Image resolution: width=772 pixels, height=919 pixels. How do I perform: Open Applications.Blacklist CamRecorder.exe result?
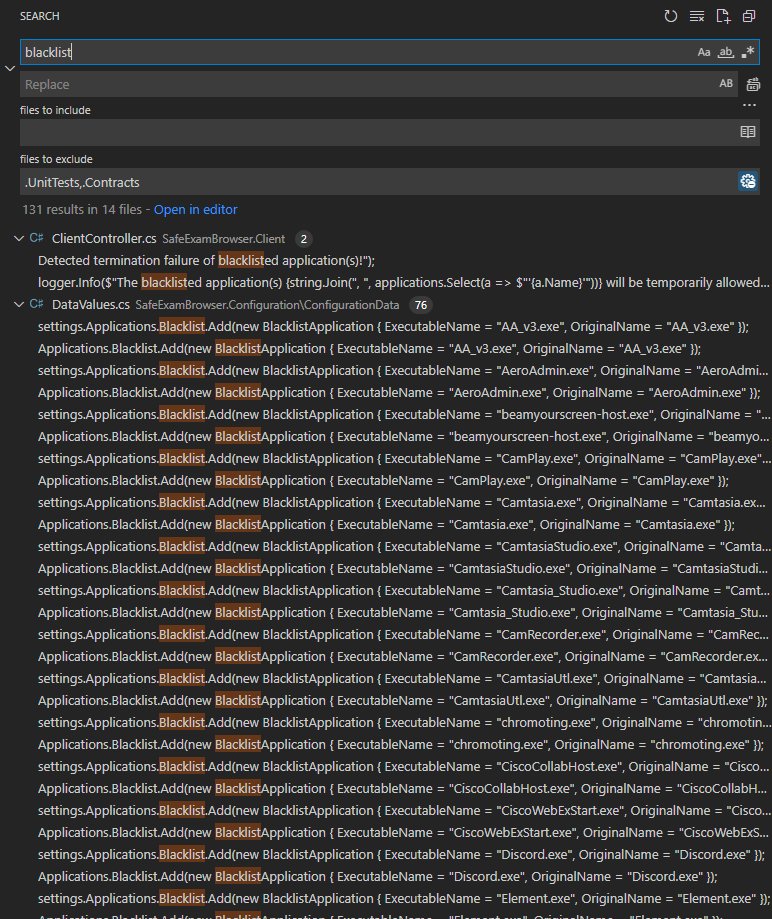click(x=404, y=656)
